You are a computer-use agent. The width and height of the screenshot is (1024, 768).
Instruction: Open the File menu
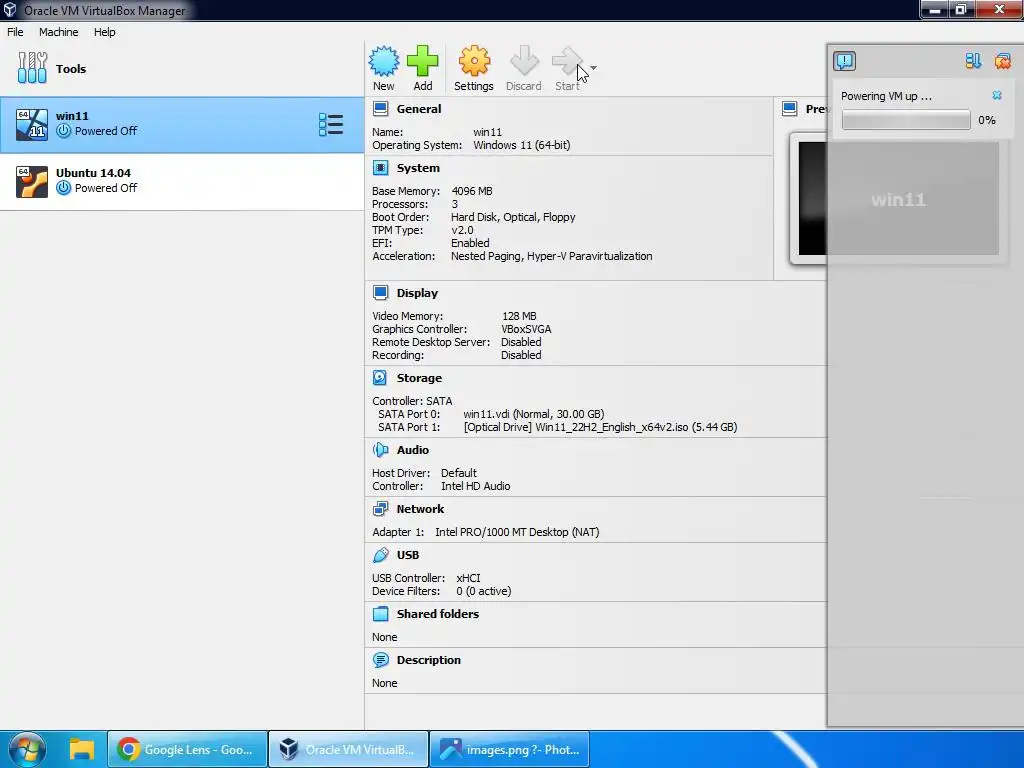(x=15, y=32)
